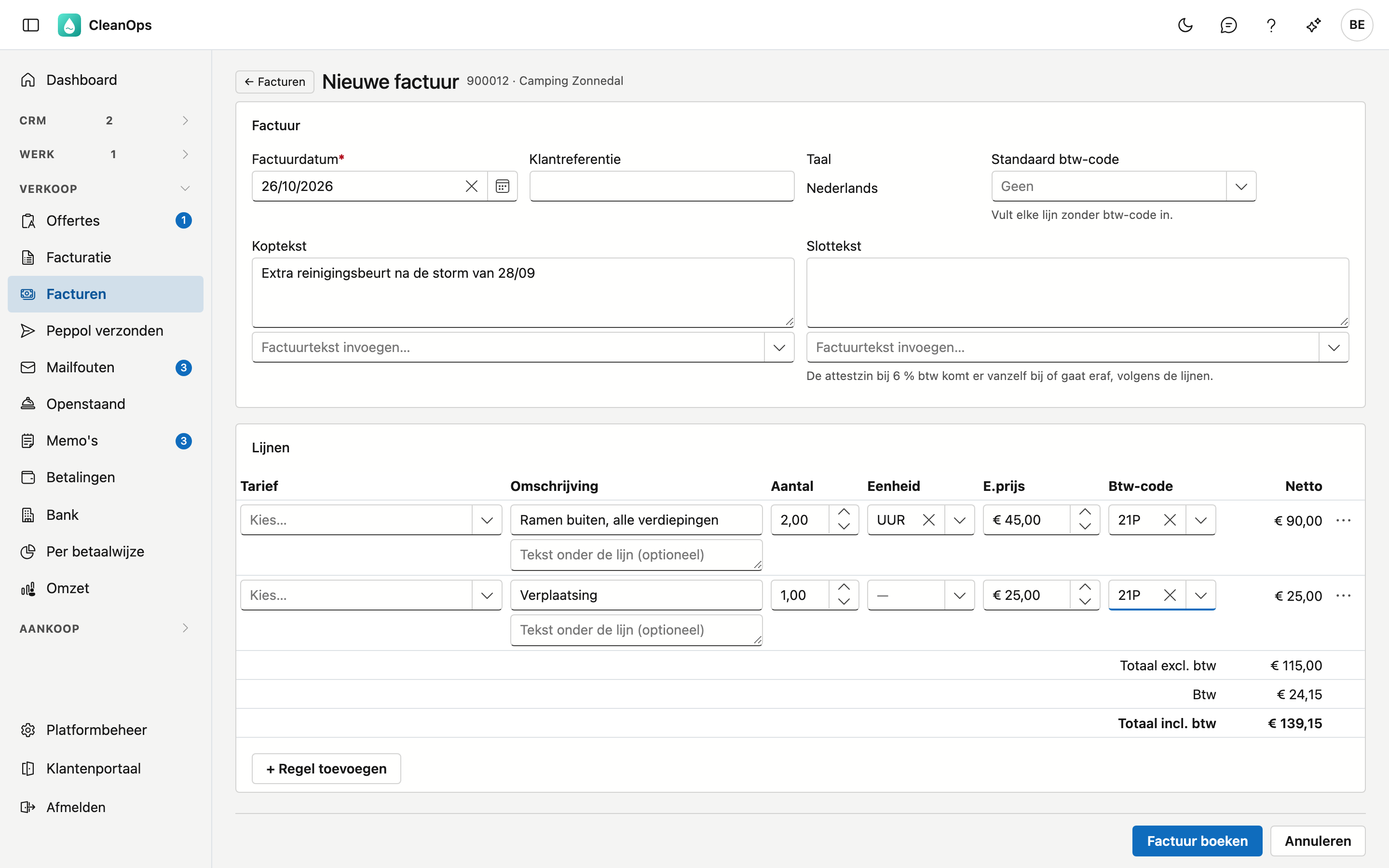The height and width of the screenshot is (868, 1389).
Task: Switch to dark mode moon icon
Action: coord(1185,25)
